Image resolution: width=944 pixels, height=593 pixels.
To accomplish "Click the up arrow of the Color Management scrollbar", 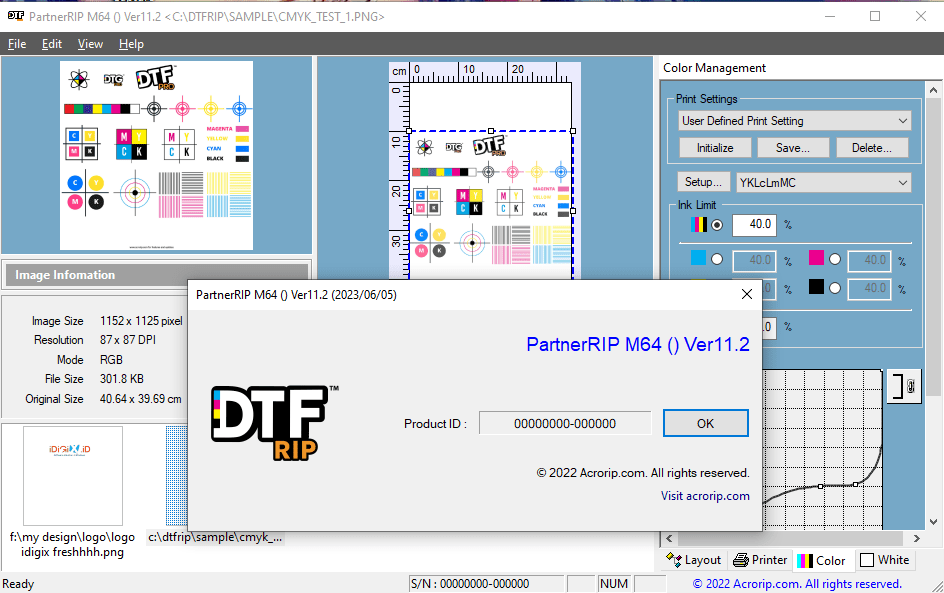I will pos(933,90).
